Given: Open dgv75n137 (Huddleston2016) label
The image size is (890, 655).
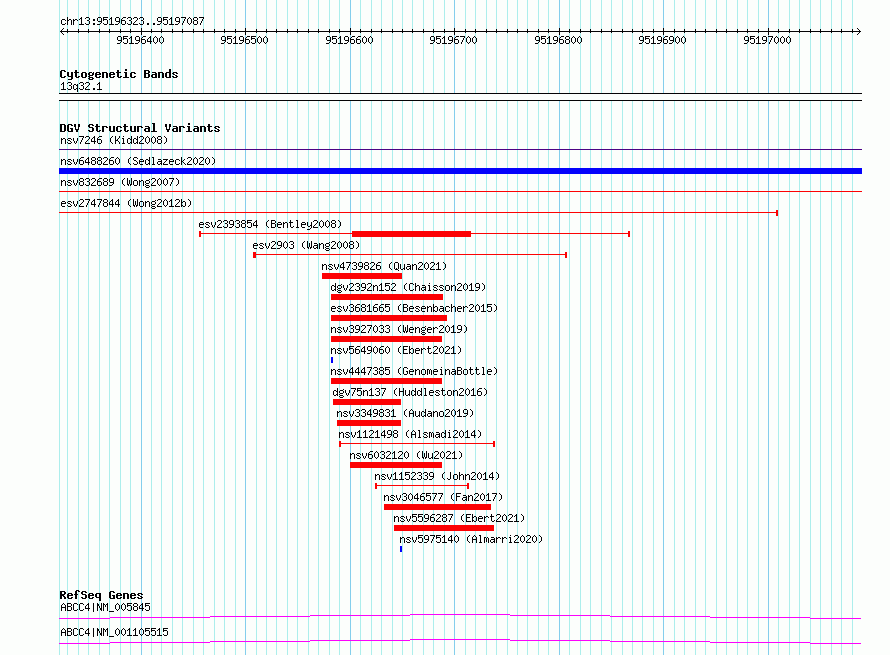Looking at the screenshot, I should coord(410,392).
